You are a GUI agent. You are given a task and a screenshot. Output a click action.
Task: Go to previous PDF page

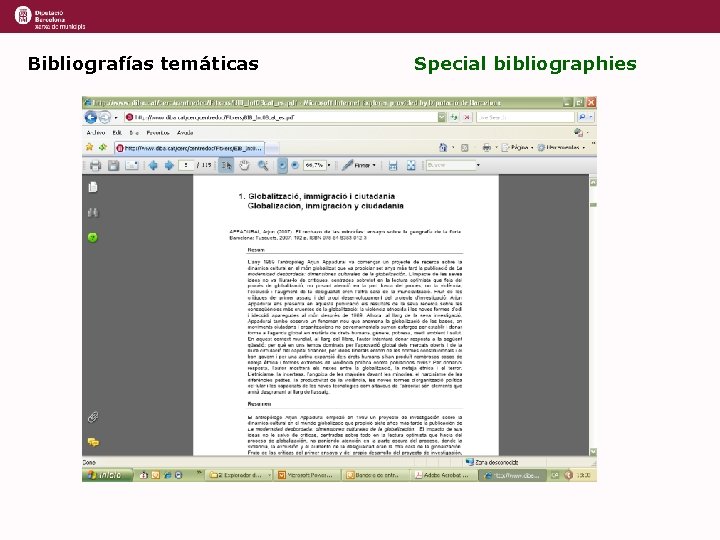tap(153, 165)
